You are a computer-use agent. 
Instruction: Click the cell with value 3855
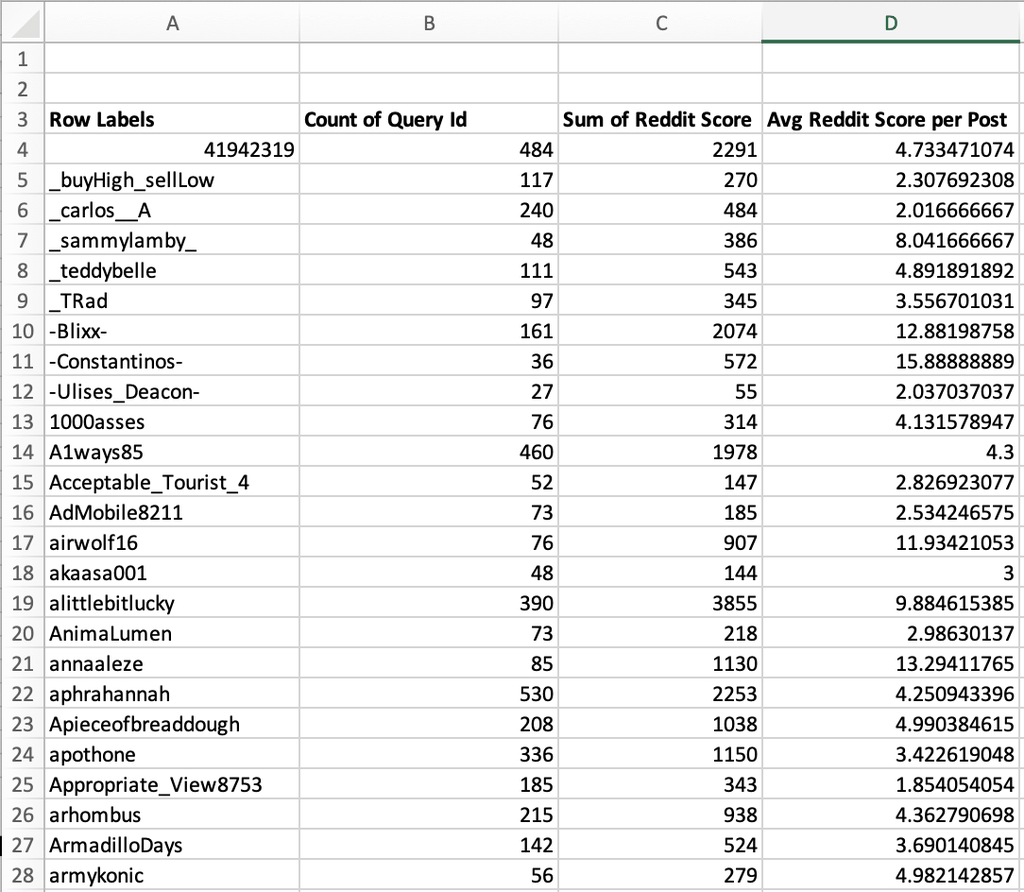coord(660,603)
